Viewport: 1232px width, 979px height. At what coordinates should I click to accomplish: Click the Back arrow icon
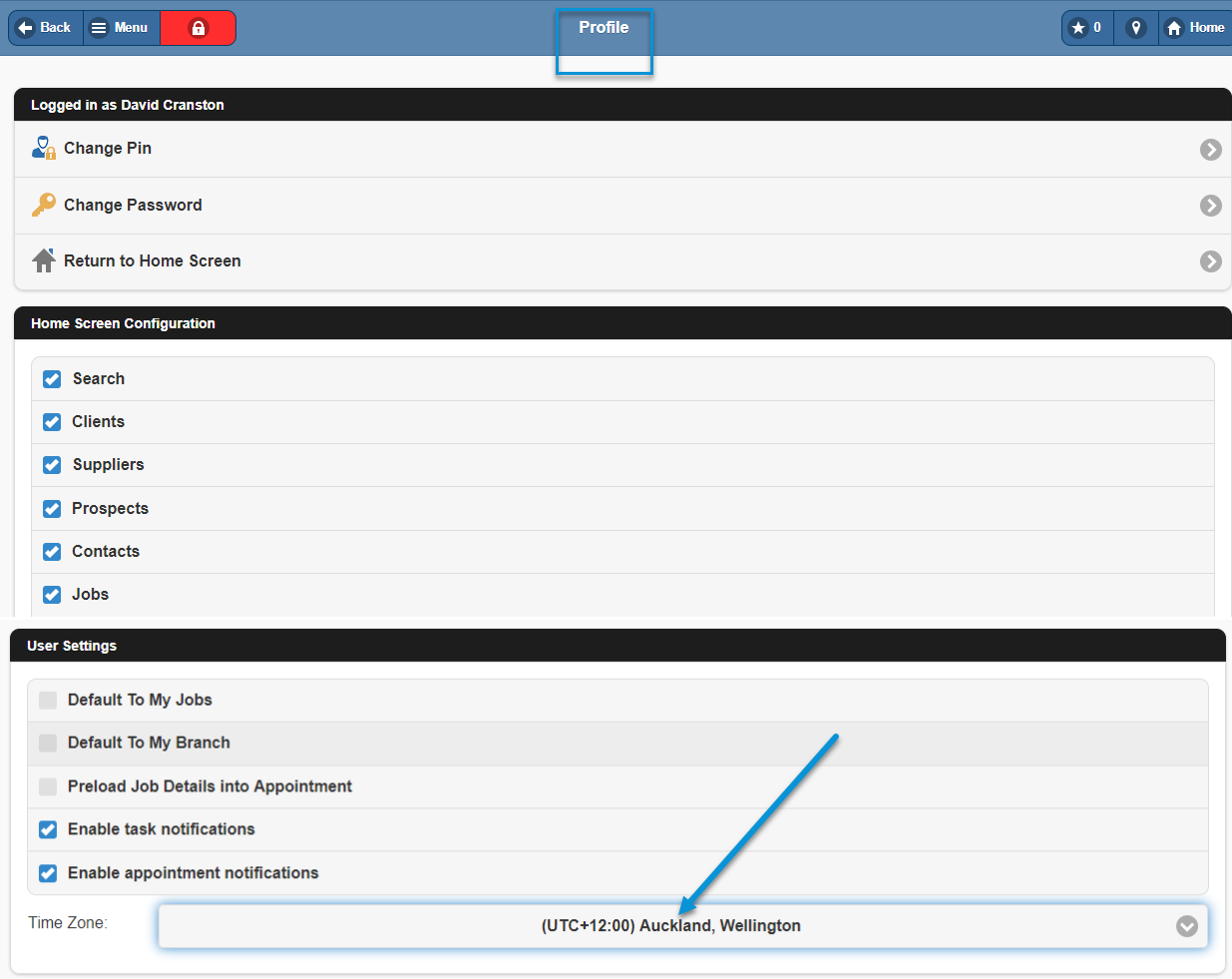coord(26,28)
